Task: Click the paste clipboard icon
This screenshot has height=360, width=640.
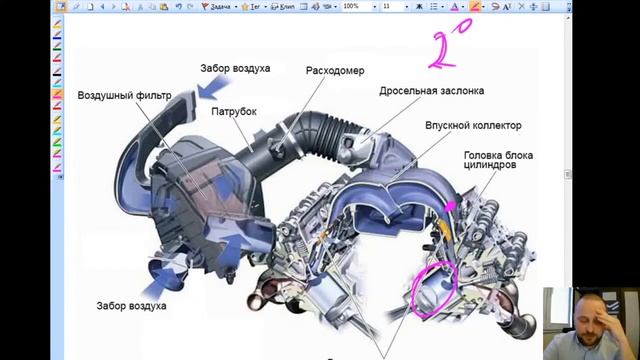Action: click(x=164, y=7)
